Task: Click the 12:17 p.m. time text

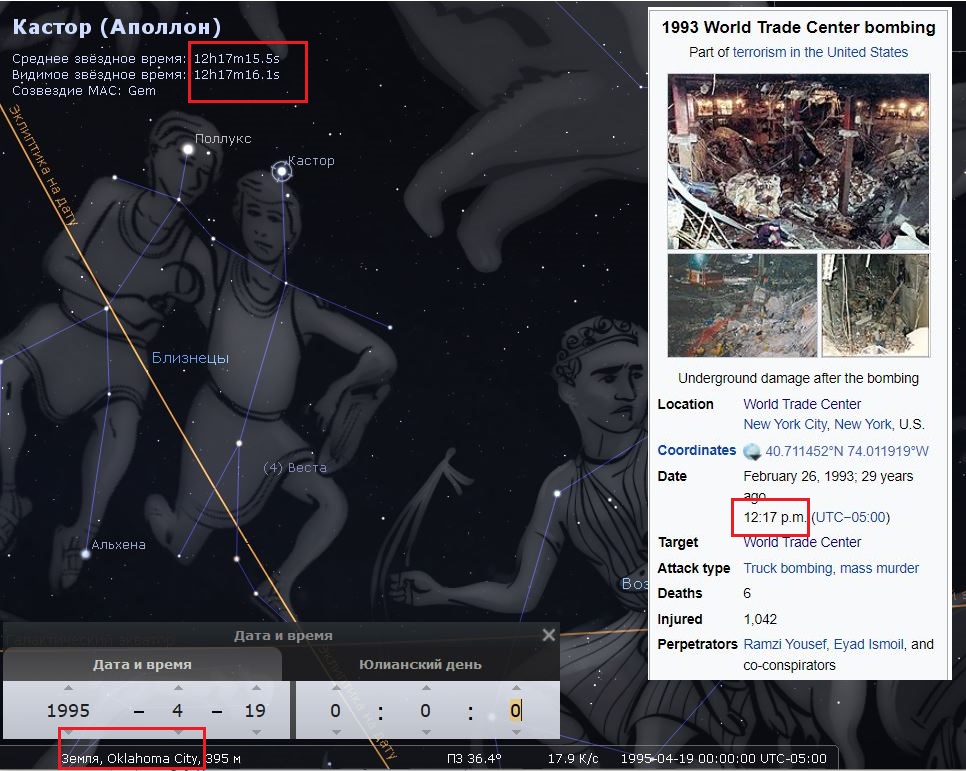Action: (774, 517)
